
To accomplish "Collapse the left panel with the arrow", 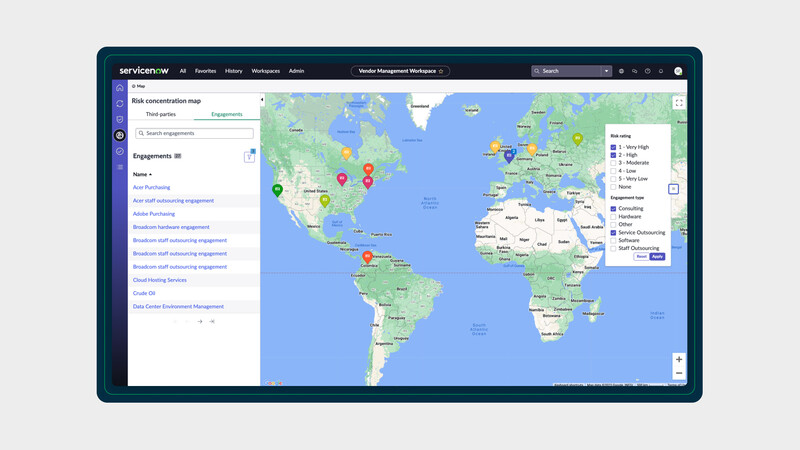I will coord(262,100).
